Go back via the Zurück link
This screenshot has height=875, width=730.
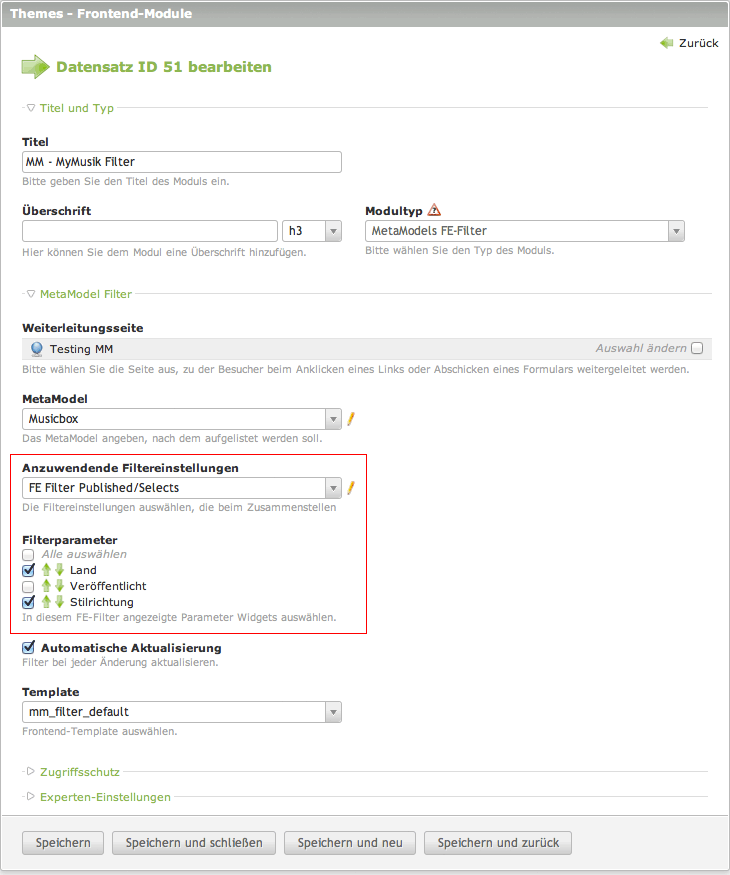coord(690,43)
